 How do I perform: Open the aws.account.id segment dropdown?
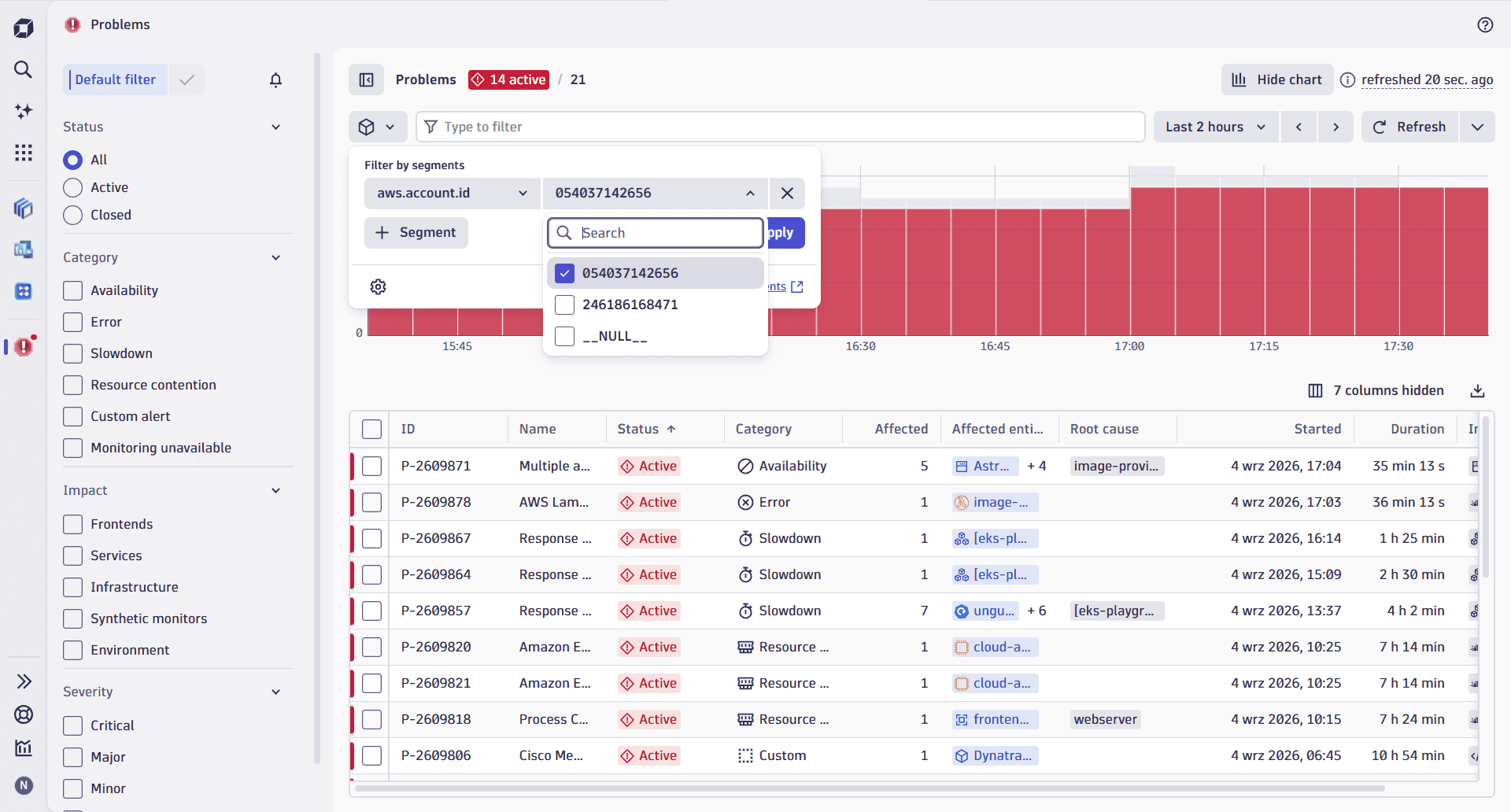(x=452, y=194)
